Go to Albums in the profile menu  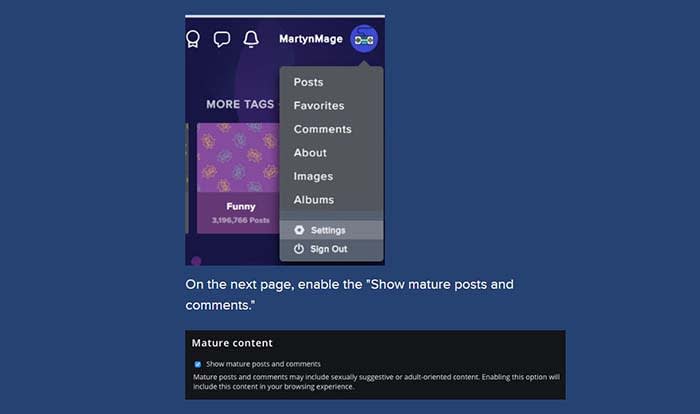313,200
